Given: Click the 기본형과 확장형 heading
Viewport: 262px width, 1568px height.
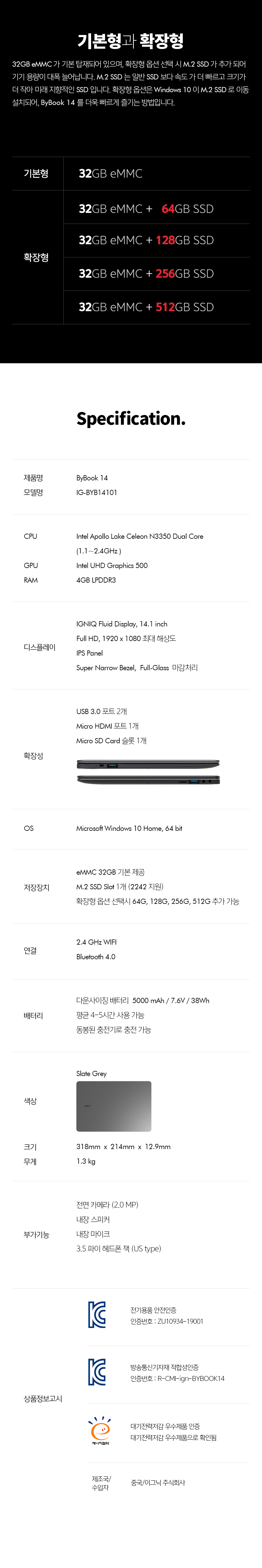Looking at the screenshot, I should tap(131, 41).
